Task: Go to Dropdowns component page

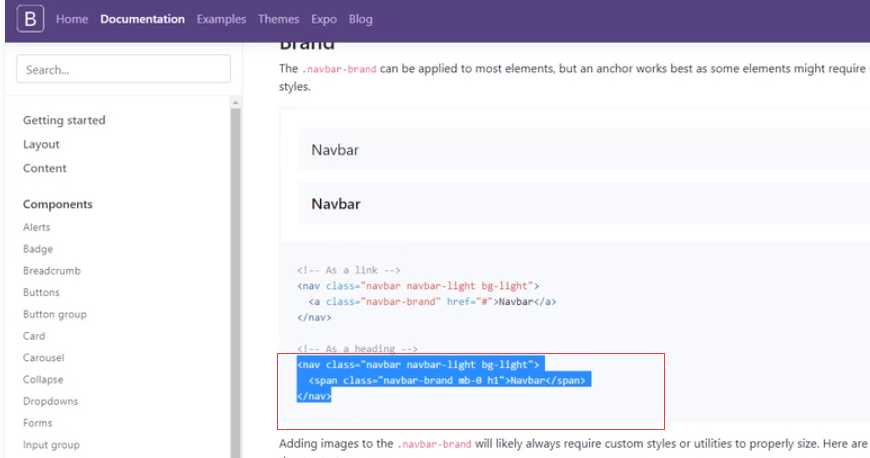Action: coord(50,401)
